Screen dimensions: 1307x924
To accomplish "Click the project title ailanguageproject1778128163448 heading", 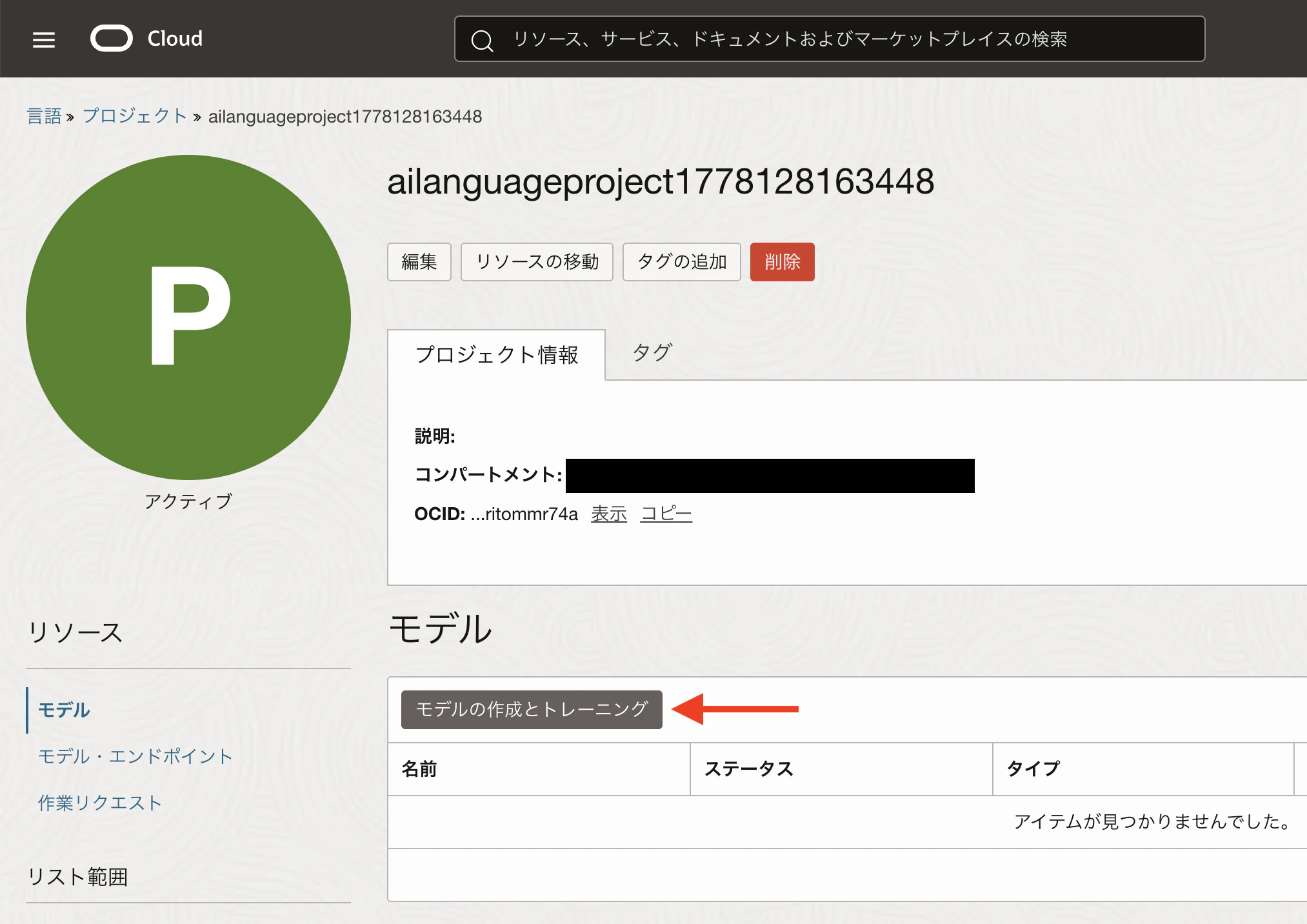I will tap(661, 181).
